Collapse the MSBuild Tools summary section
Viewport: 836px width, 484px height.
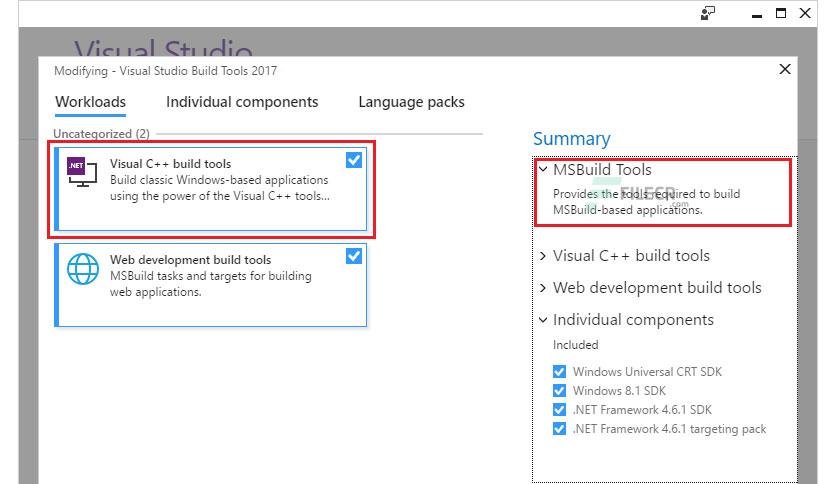[x=543, y=170]
